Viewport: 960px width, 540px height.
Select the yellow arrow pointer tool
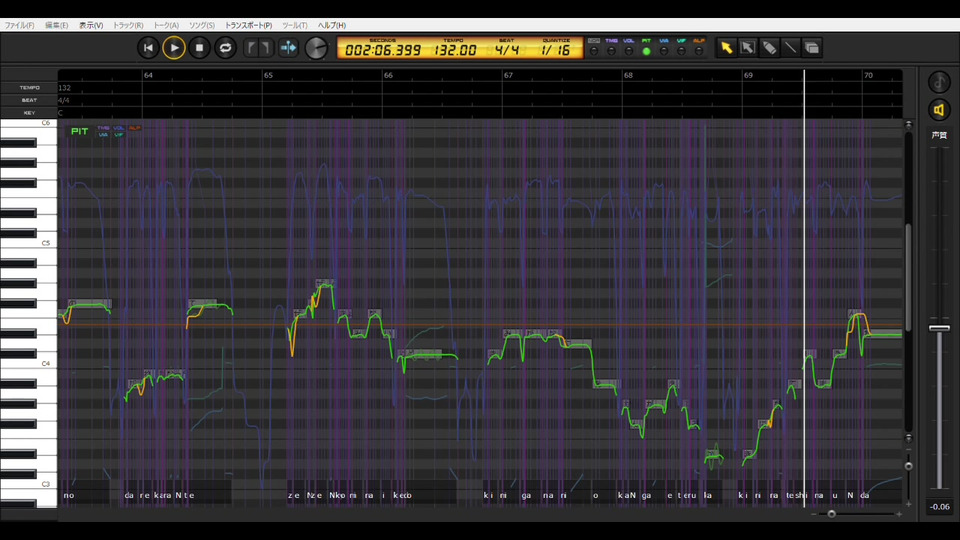[x=727, y=47]
